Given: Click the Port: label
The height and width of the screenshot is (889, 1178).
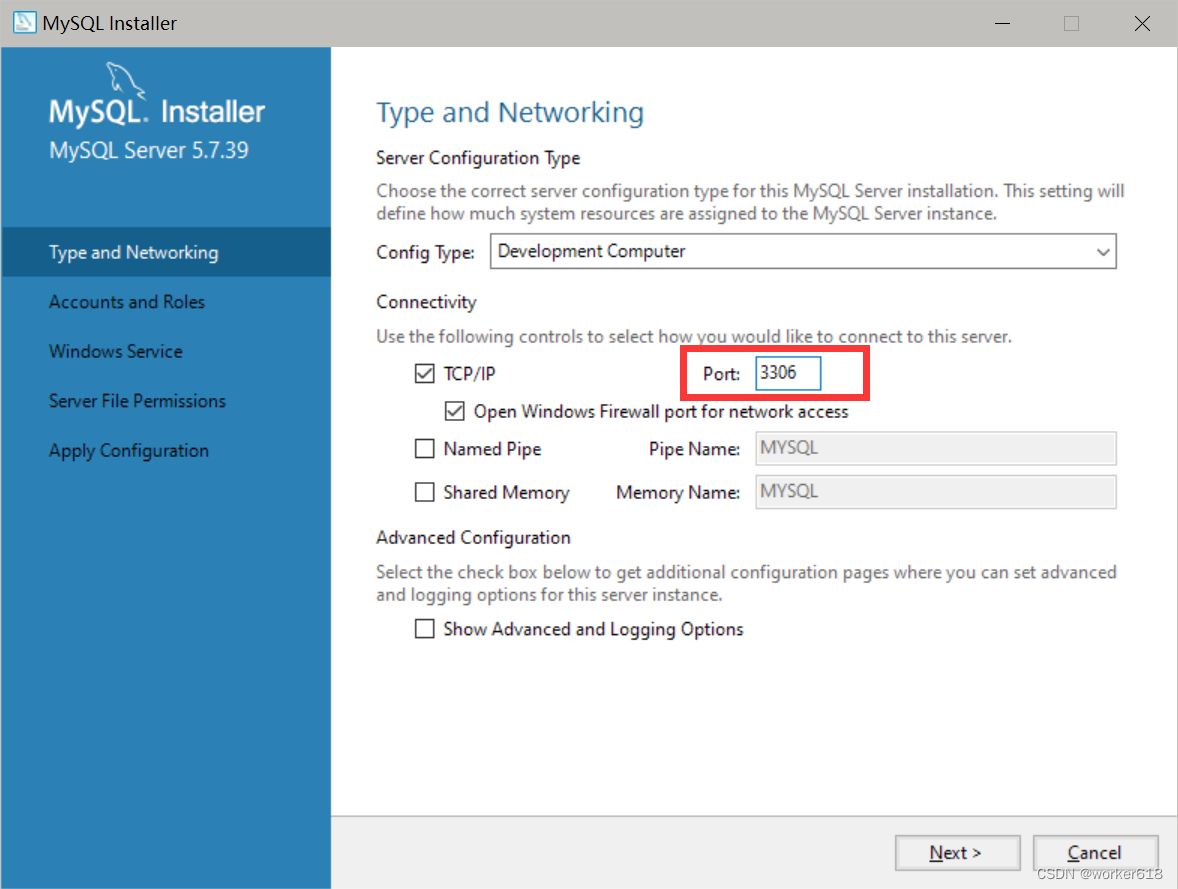Looking at the screenshot, I should tap(721, 373).
